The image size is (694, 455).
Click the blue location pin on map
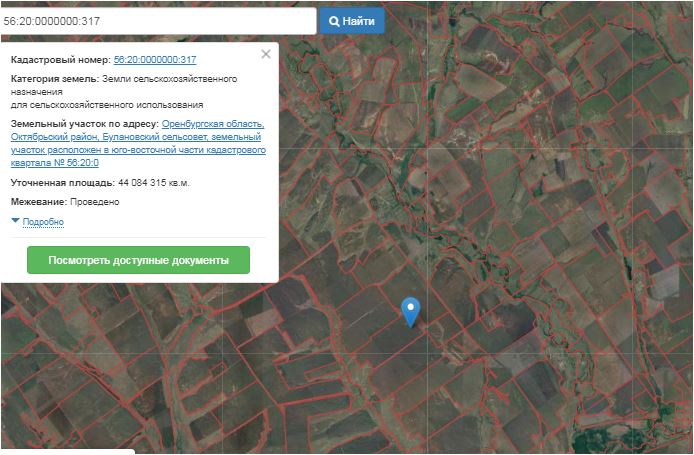(410, 311)
